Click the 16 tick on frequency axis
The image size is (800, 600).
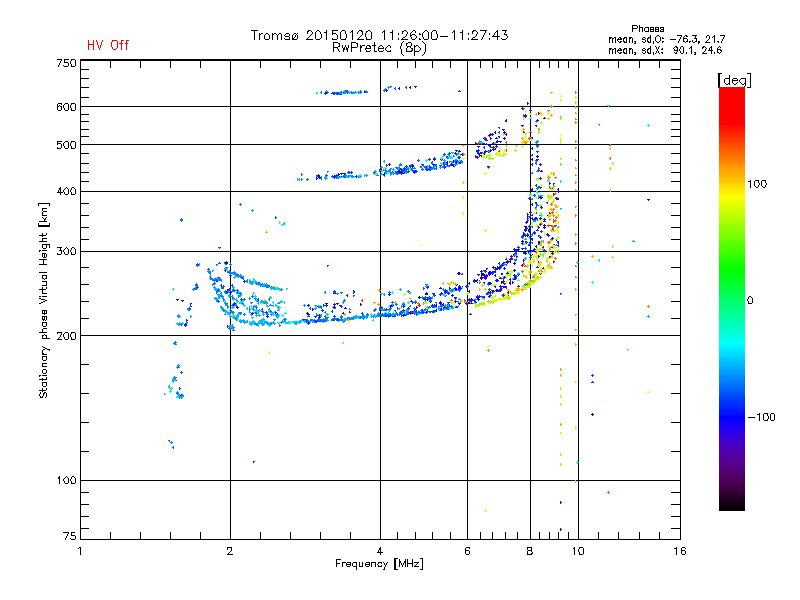pyautogui.click(x=679, y=551)
